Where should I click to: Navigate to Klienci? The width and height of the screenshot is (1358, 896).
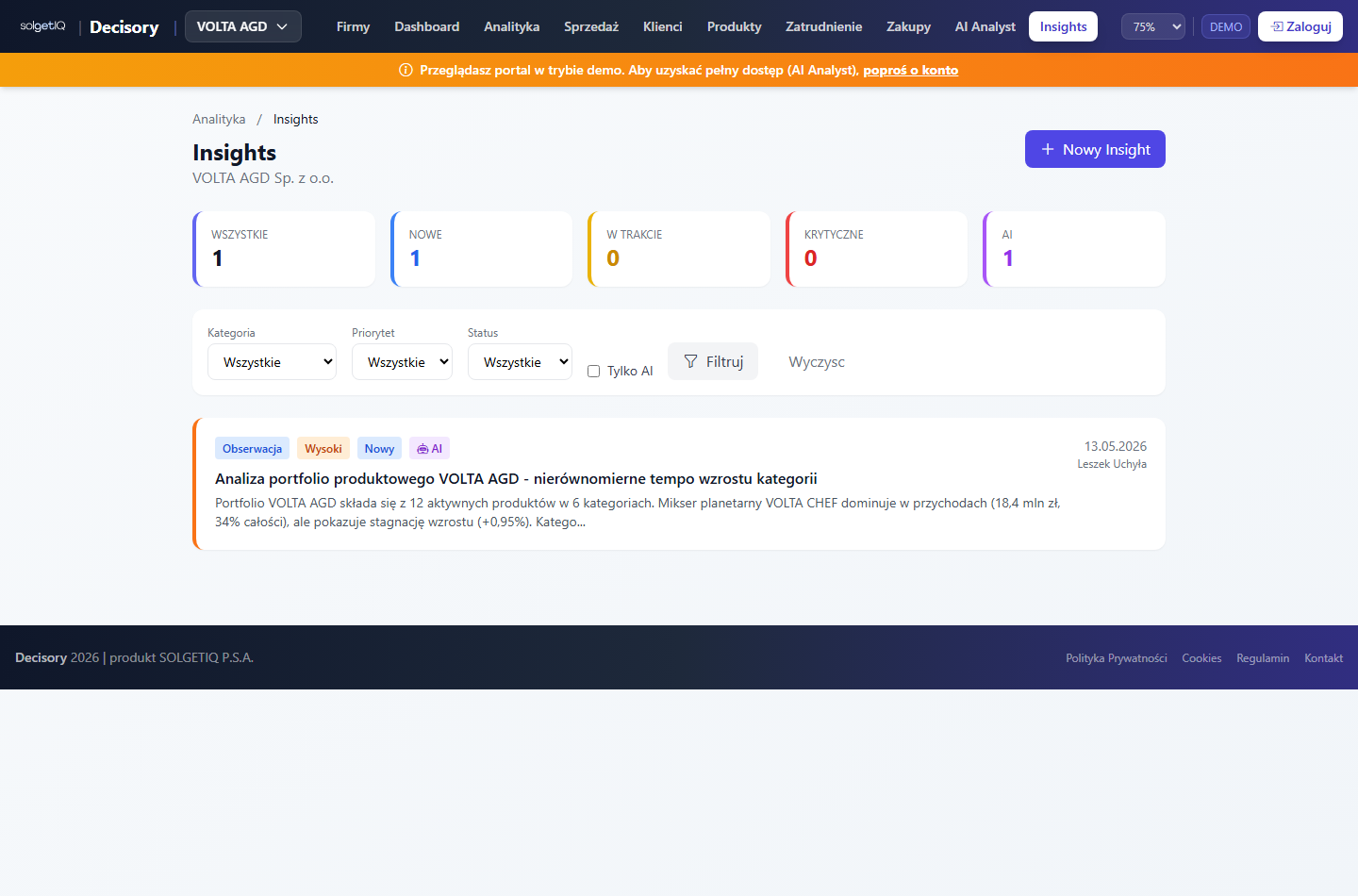point(663,26)
